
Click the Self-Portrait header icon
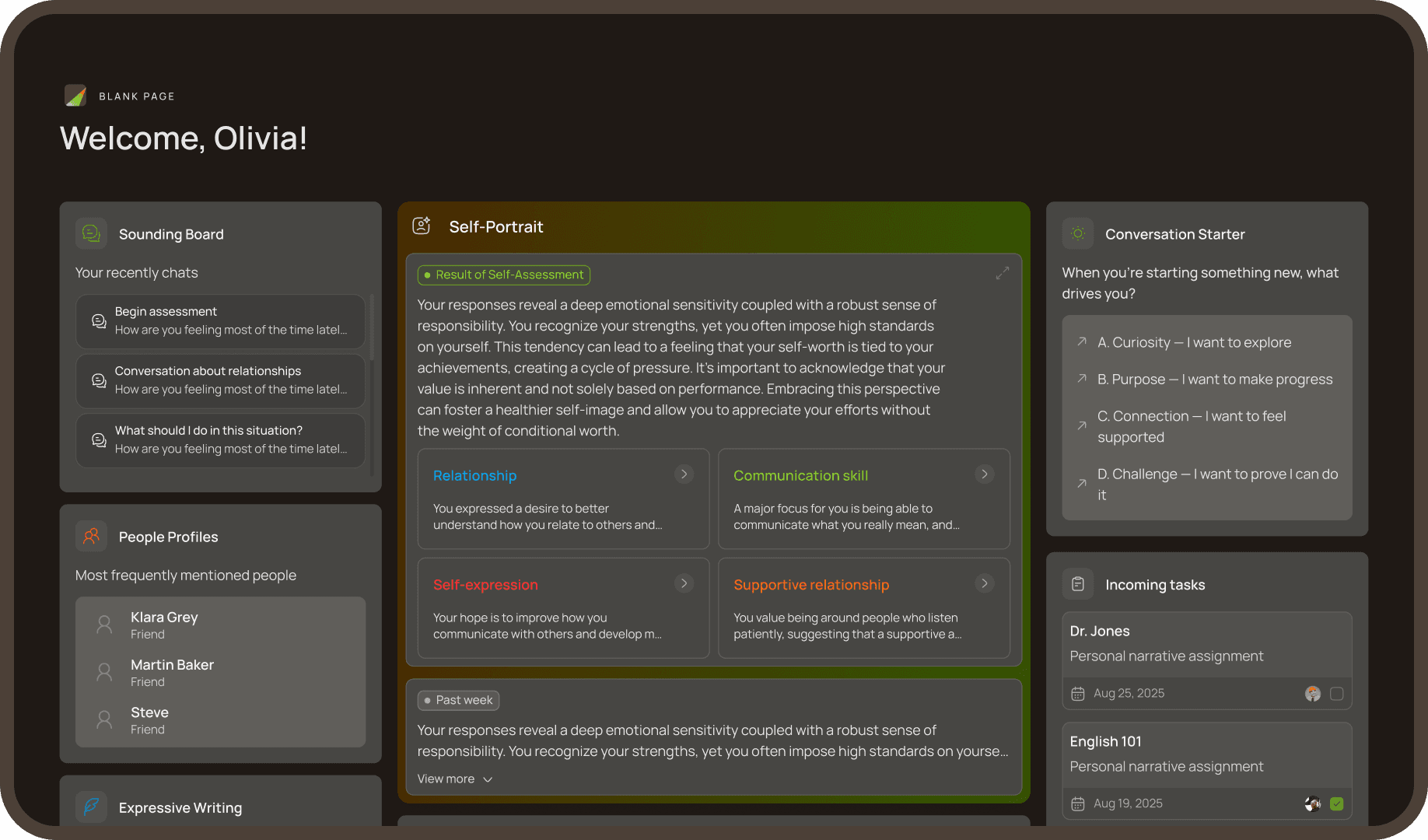[422, 226]
